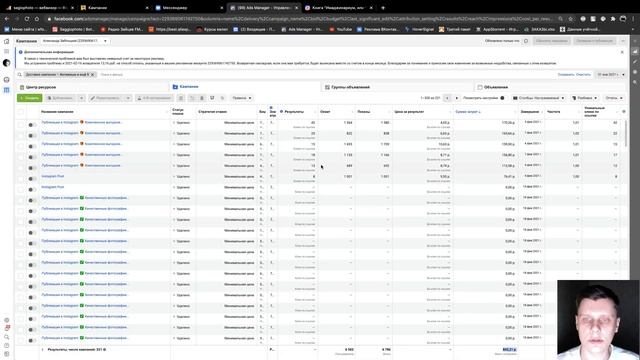The height and width of the screenshot is (360, 640).
Task: Click the browser back arrow
Action: (7, 19)
